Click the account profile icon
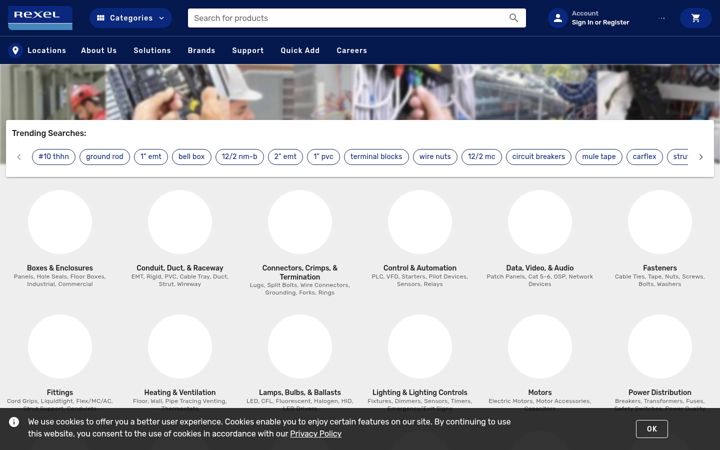Image resolution: width=720 pixels, height=450 pixels. pyautogui.click(x=558, y=18)
